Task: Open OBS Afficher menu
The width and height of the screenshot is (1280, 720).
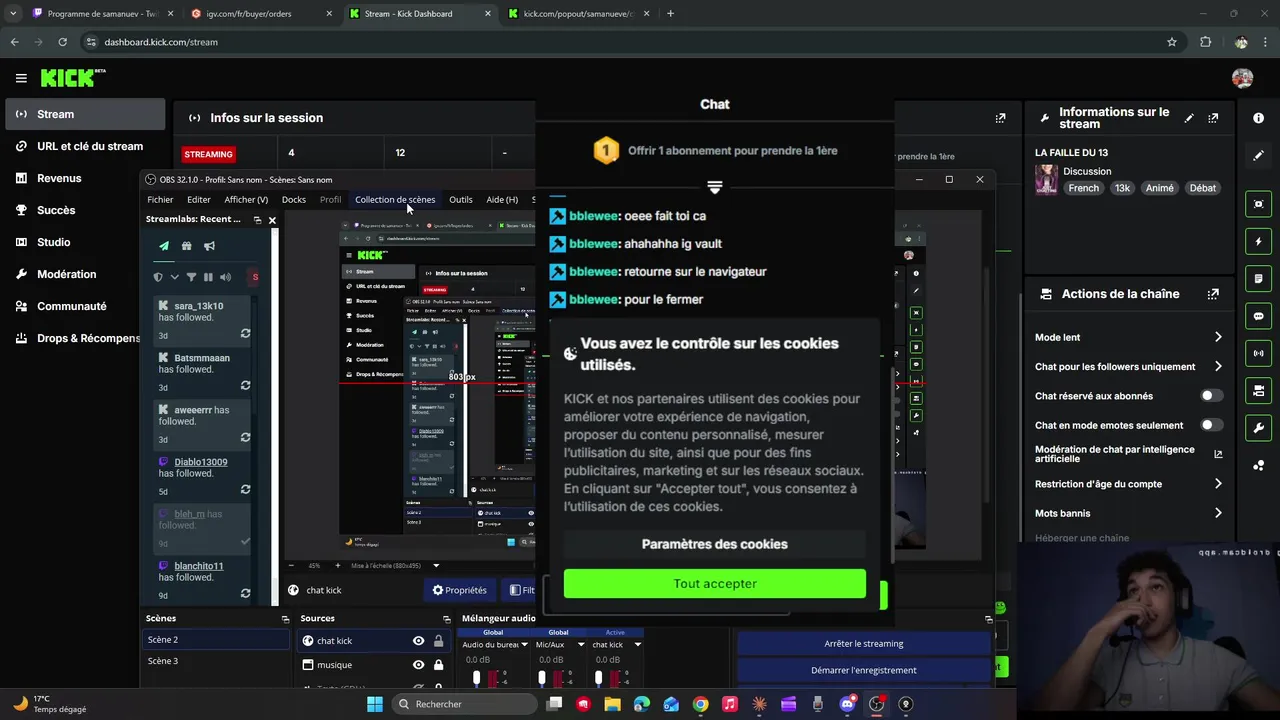Action: point(246,200)
